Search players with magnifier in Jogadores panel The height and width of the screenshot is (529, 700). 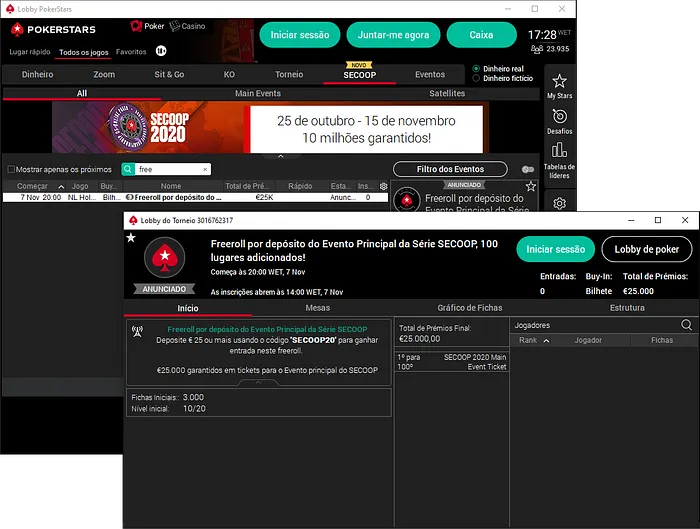tap(687, 325)
